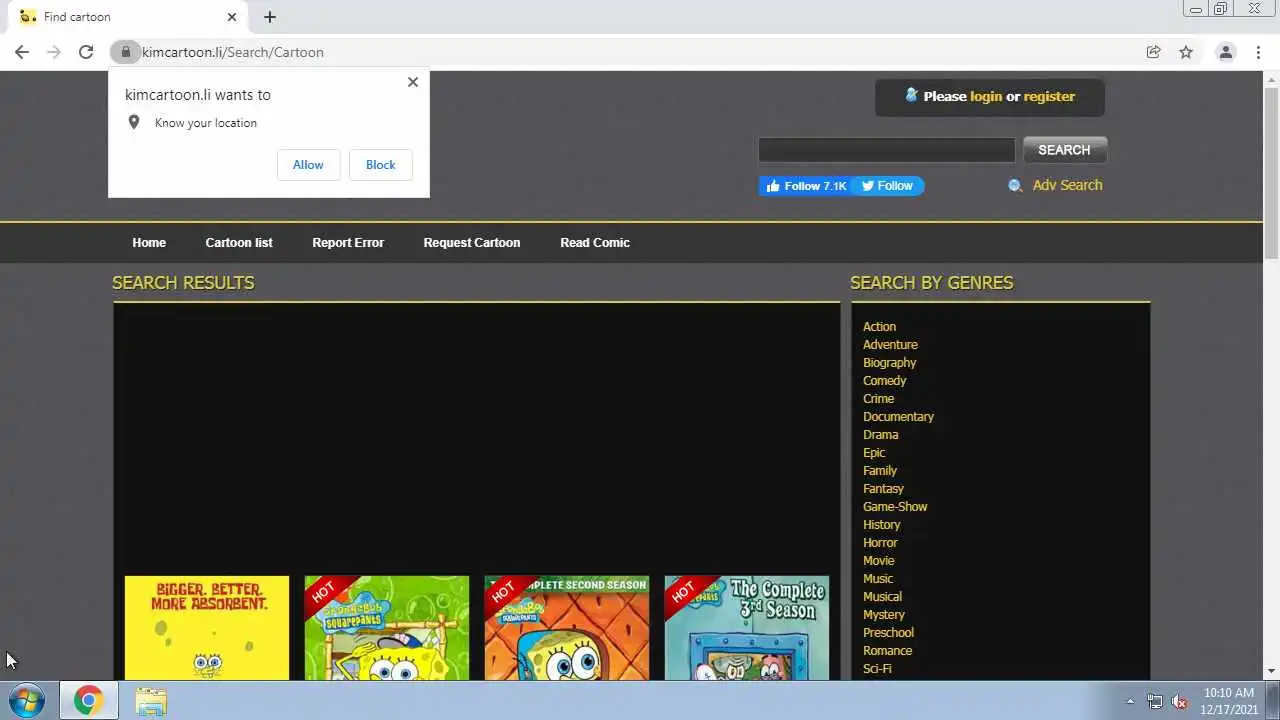Open the green SpongeBob HOT thumbnail
Image resolution: width=1280 pixels, height=720 pixels.
(387, 628)
